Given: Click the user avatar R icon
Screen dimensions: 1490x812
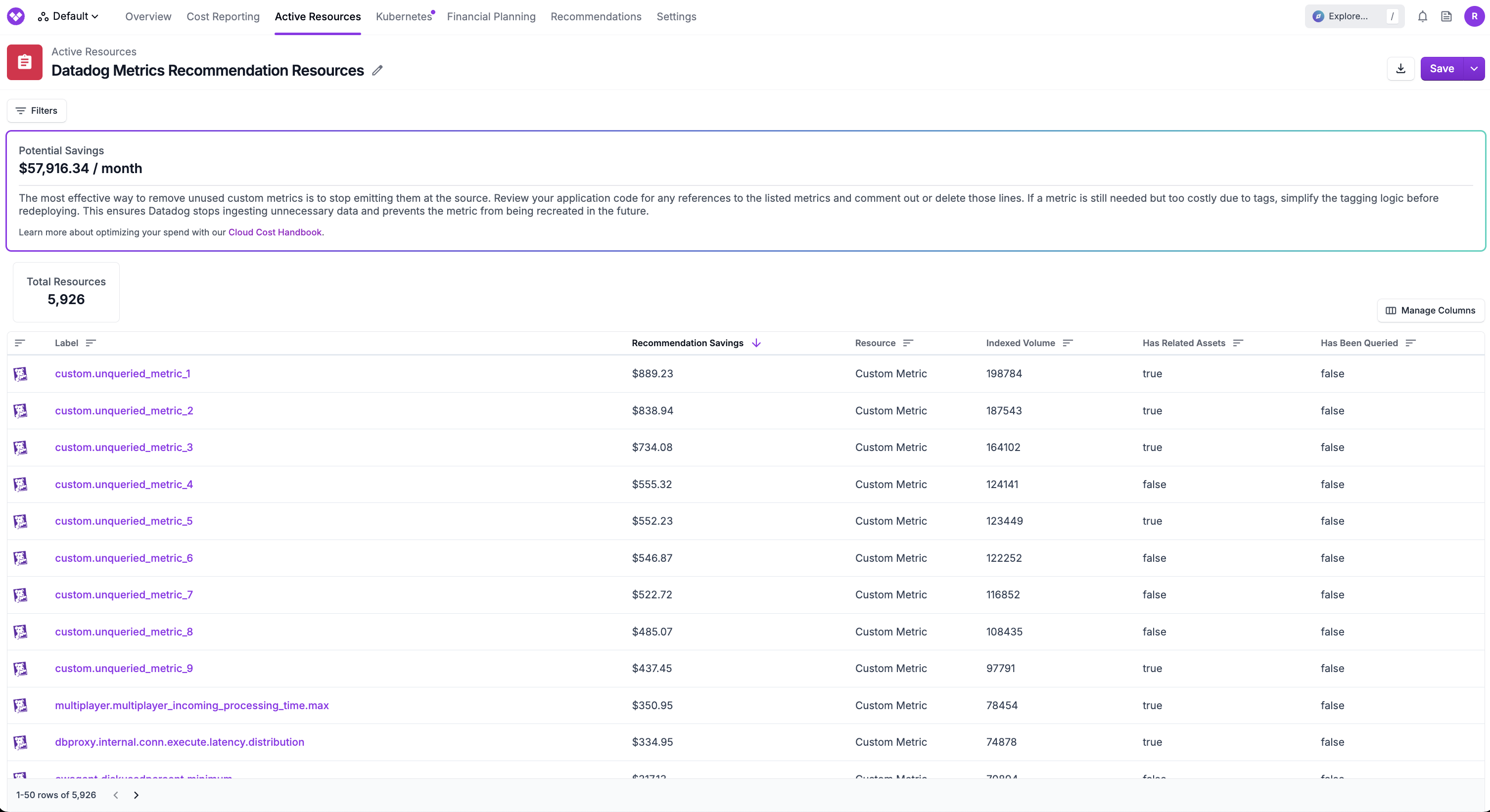Looking at the screenshot, I should coord(1474,16).
